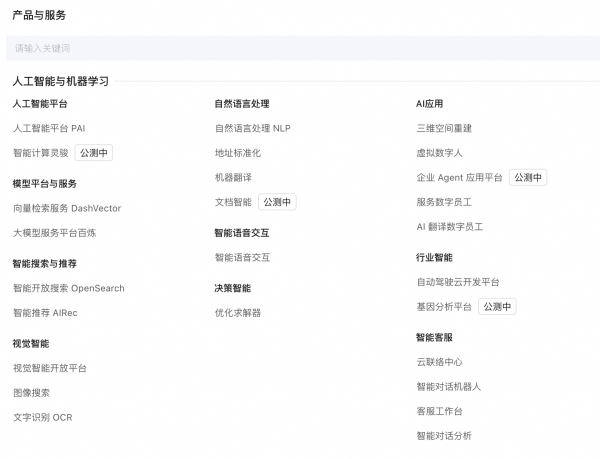Click the 视觉智能 category heading
The height and width of the screenshot is (459, 600).
31,343
